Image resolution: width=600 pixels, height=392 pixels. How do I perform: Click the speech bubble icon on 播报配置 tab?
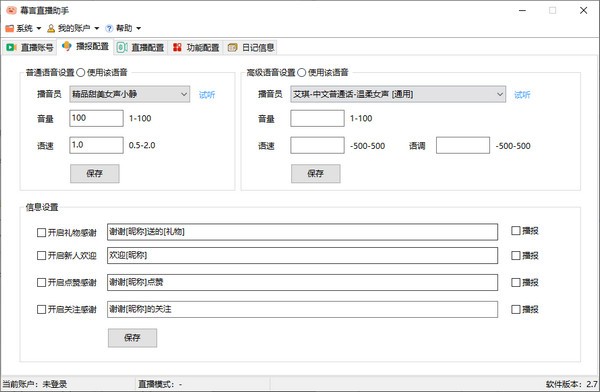67,46
